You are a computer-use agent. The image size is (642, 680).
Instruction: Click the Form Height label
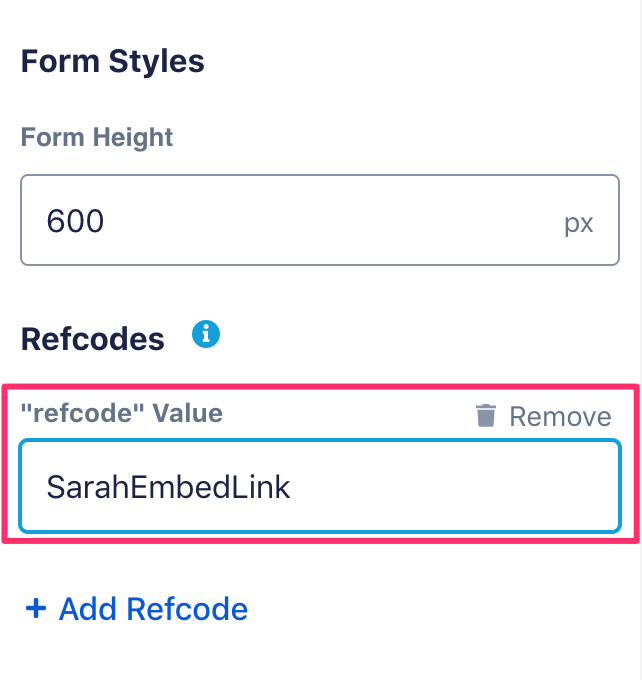pyautogui.click(x=97, y=137)
